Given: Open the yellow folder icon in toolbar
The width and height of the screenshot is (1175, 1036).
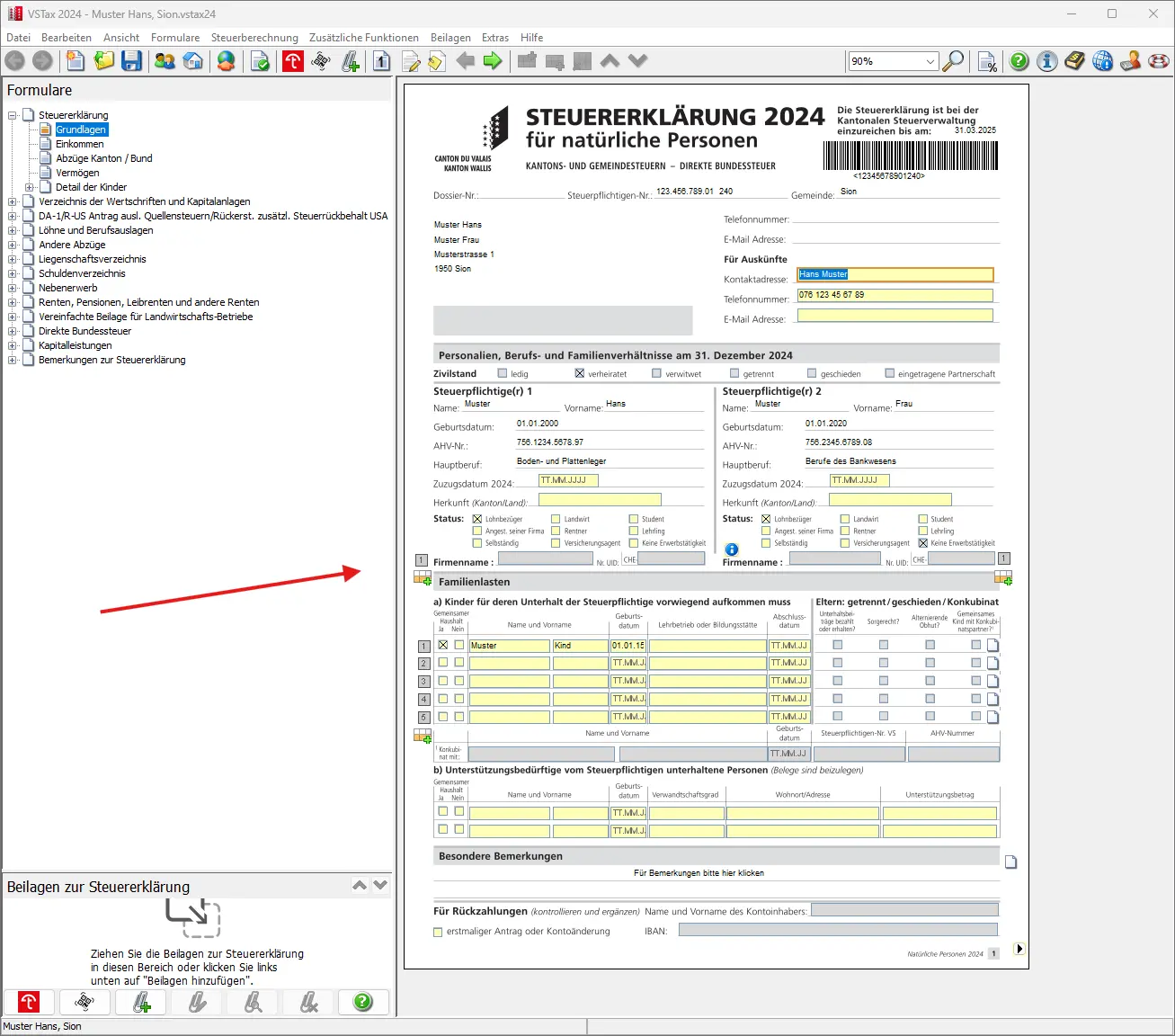Looking at the screenshot, I should pyautogui.click(x=104, y=61).
